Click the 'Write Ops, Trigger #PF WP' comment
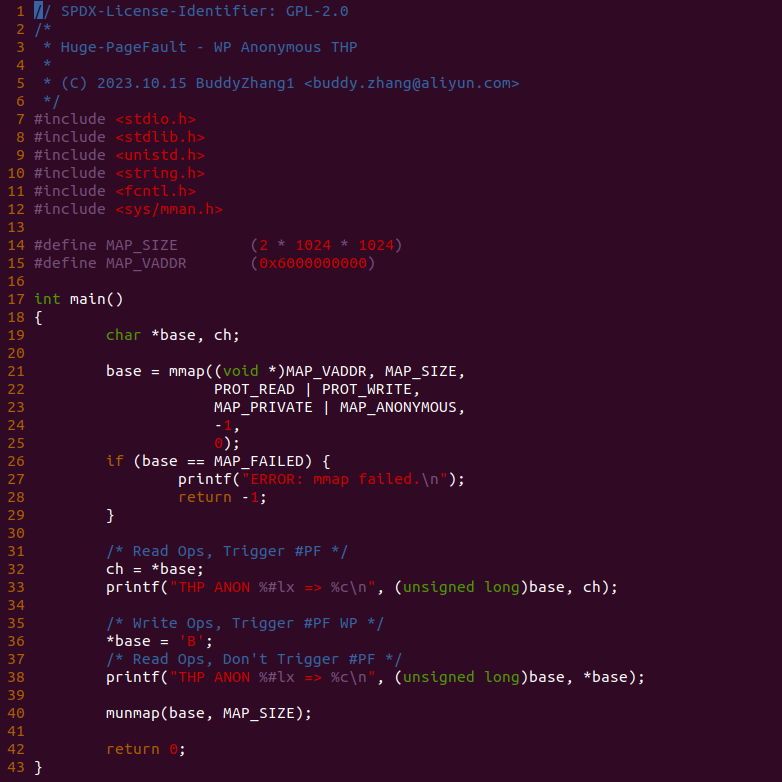The width and height of the screenshot is (782, 782). tap(244, 623)
